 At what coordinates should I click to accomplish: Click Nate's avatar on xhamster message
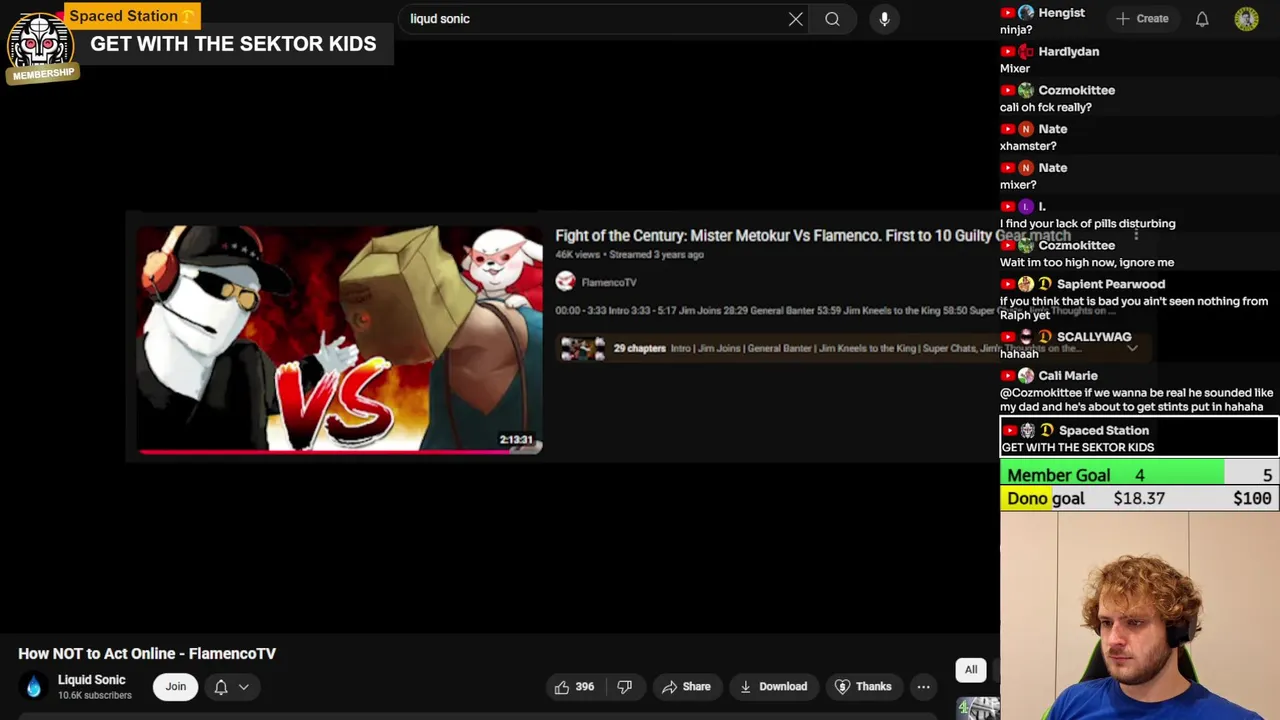click(x=1026, y=129)
